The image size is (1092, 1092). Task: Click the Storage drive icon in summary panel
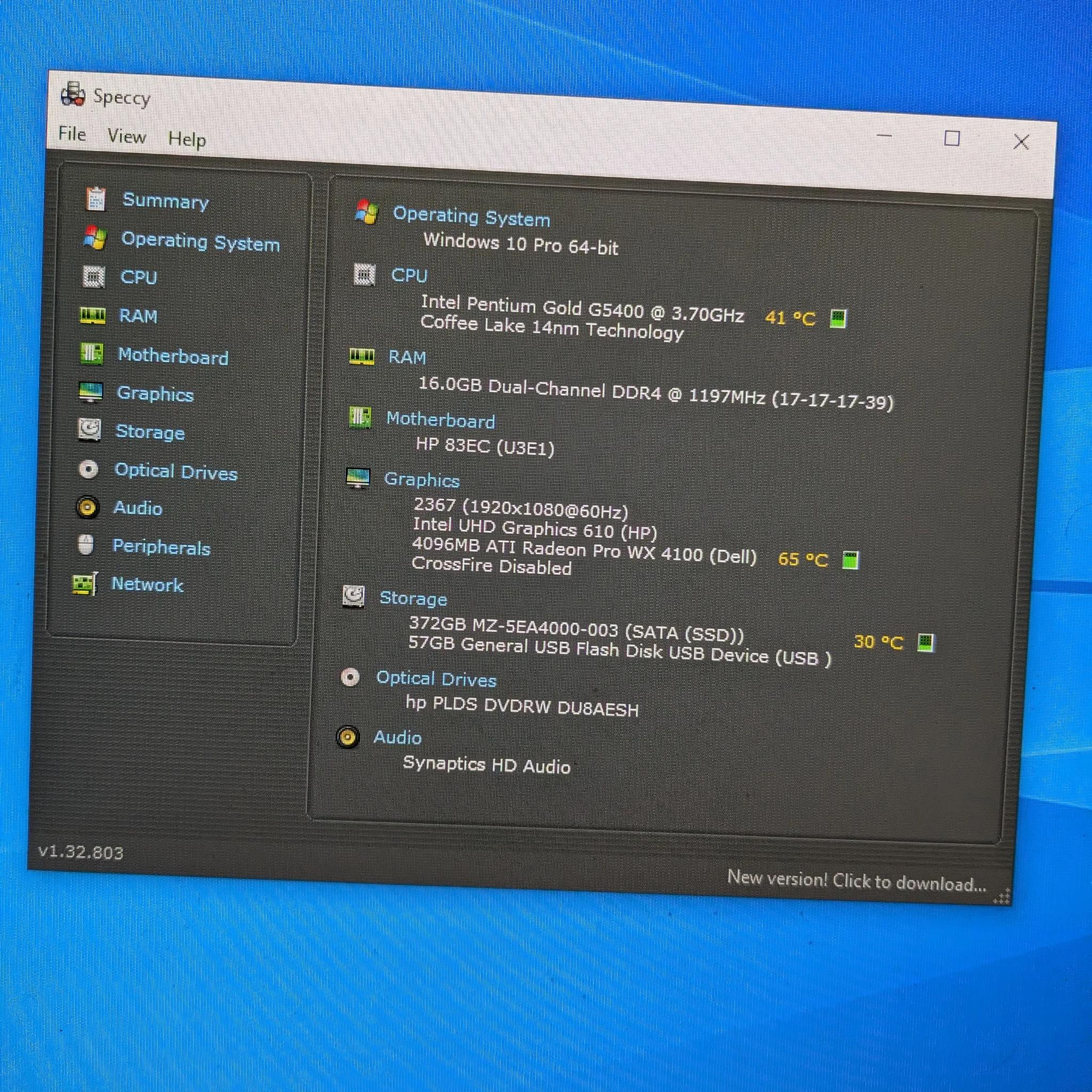click(x=354, y=596)
